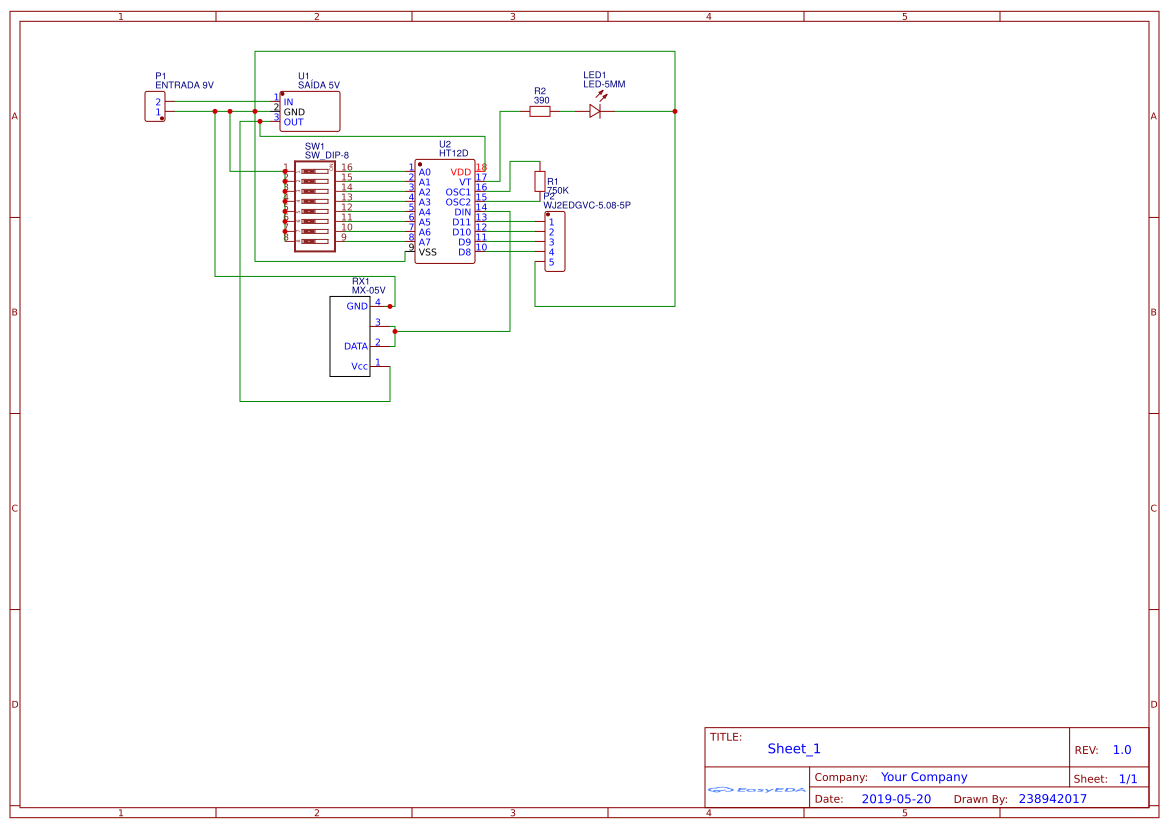Select the U1 voltage regulator body
The width and height of the screenshot is (1169, 828).
(310, 112)
